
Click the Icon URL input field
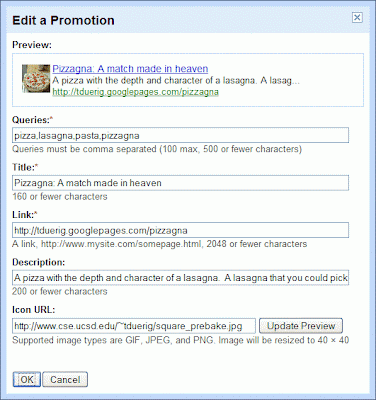pyautogui.click(x=134, y=326)
